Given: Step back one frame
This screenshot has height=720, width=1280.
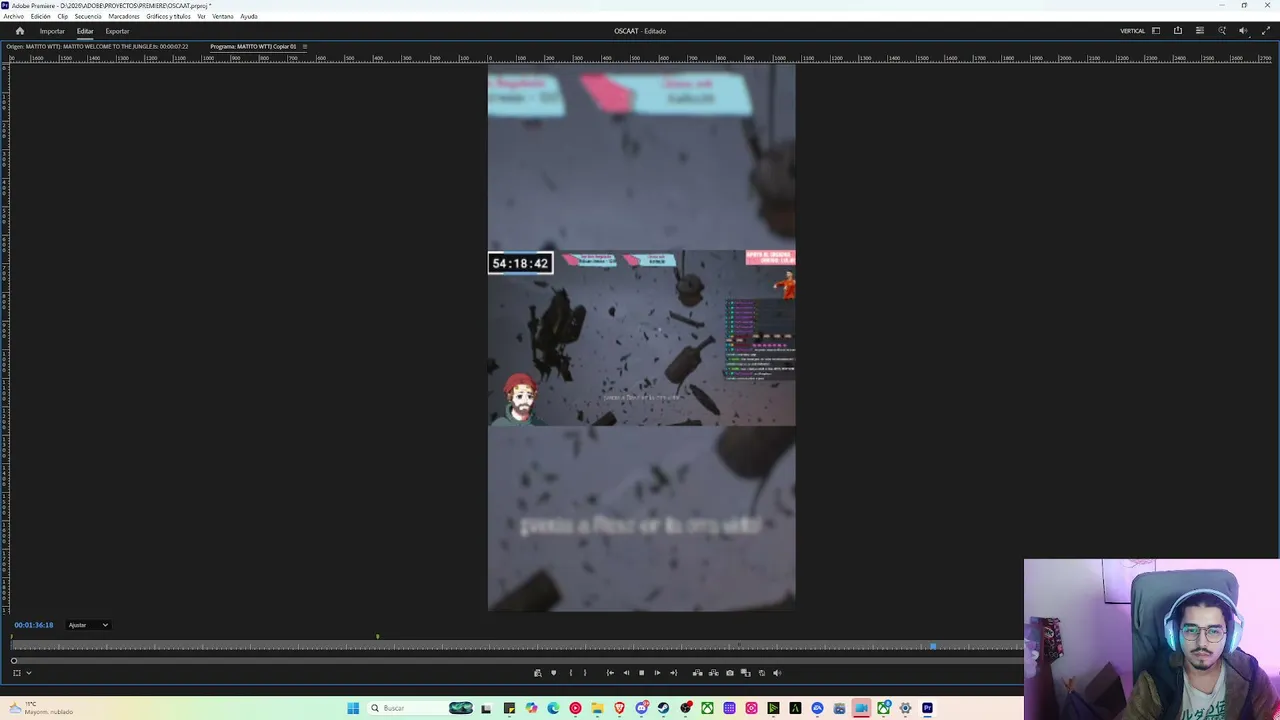Looking at the screenshot, I should [x=626, y=673].
